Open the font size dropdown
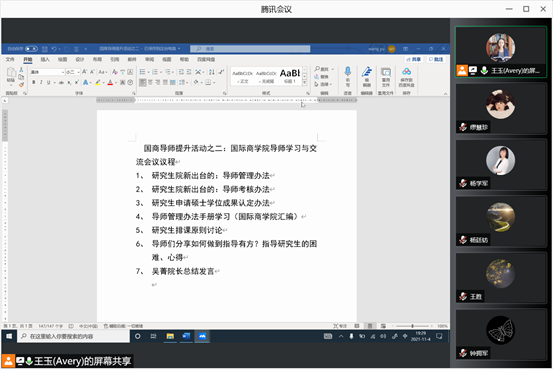 click(73, 72)
